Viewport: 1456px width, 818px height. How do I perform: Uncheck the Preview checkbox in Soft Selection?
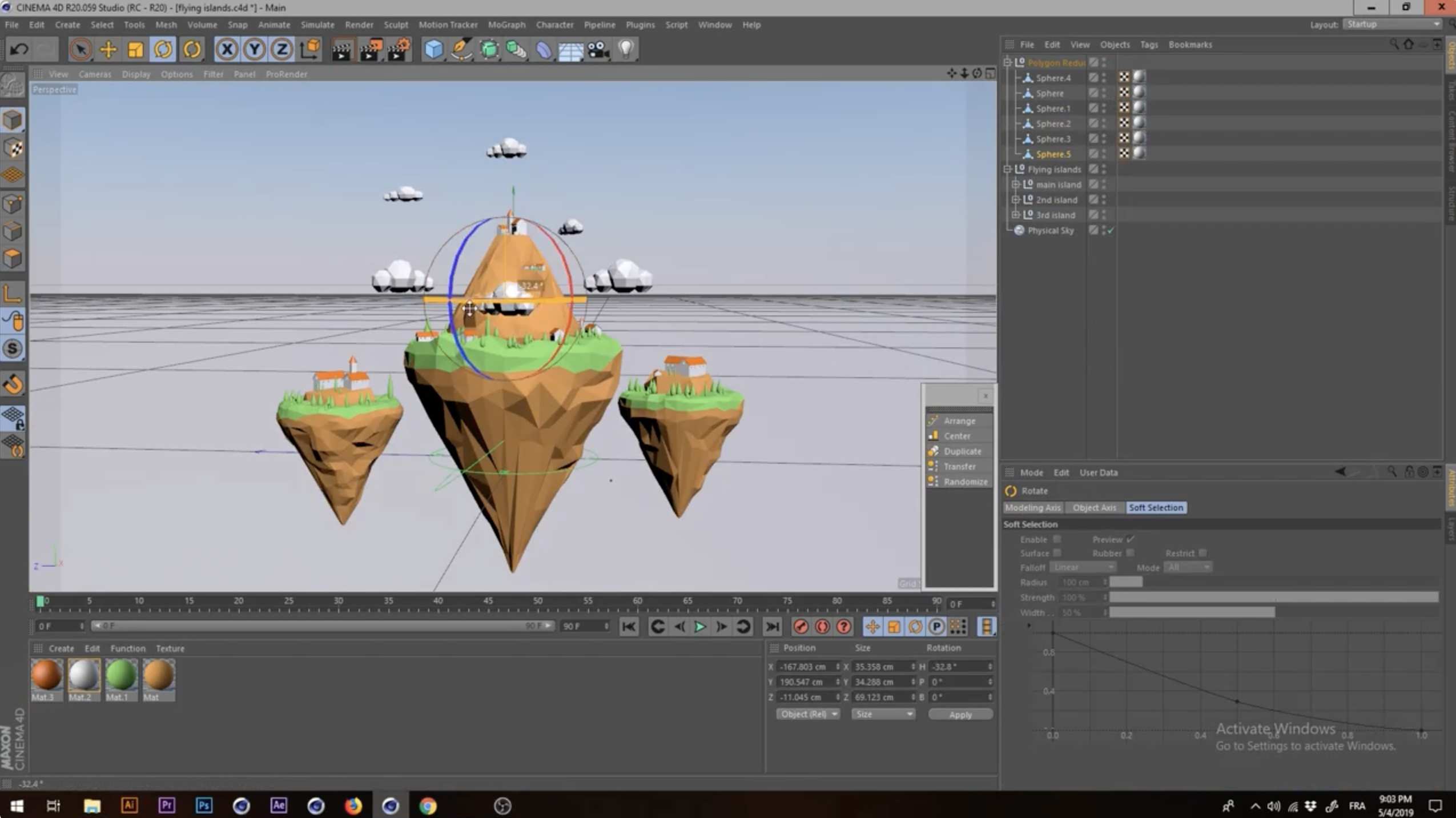pyautogui.click(x=1129, y=539)
